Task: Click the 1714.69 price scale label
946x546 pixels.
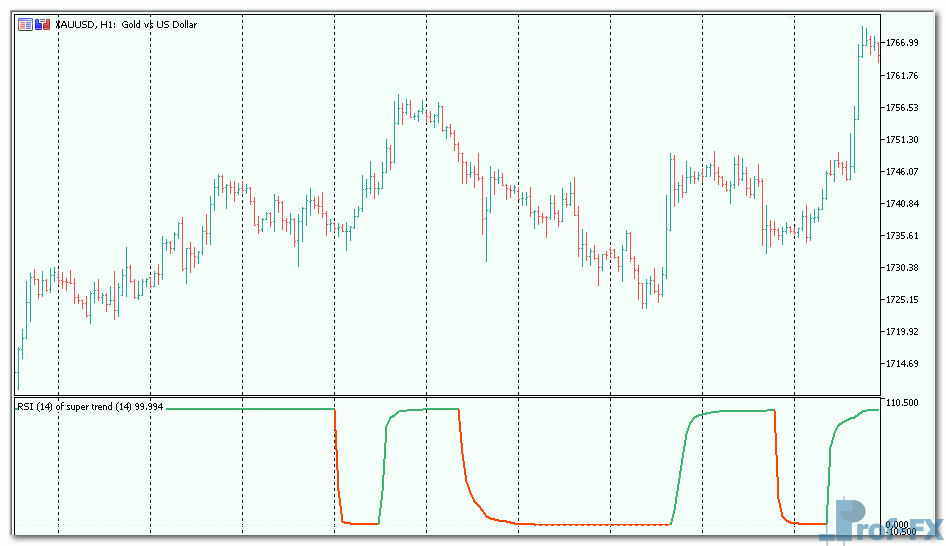Action: click(902, 363)
